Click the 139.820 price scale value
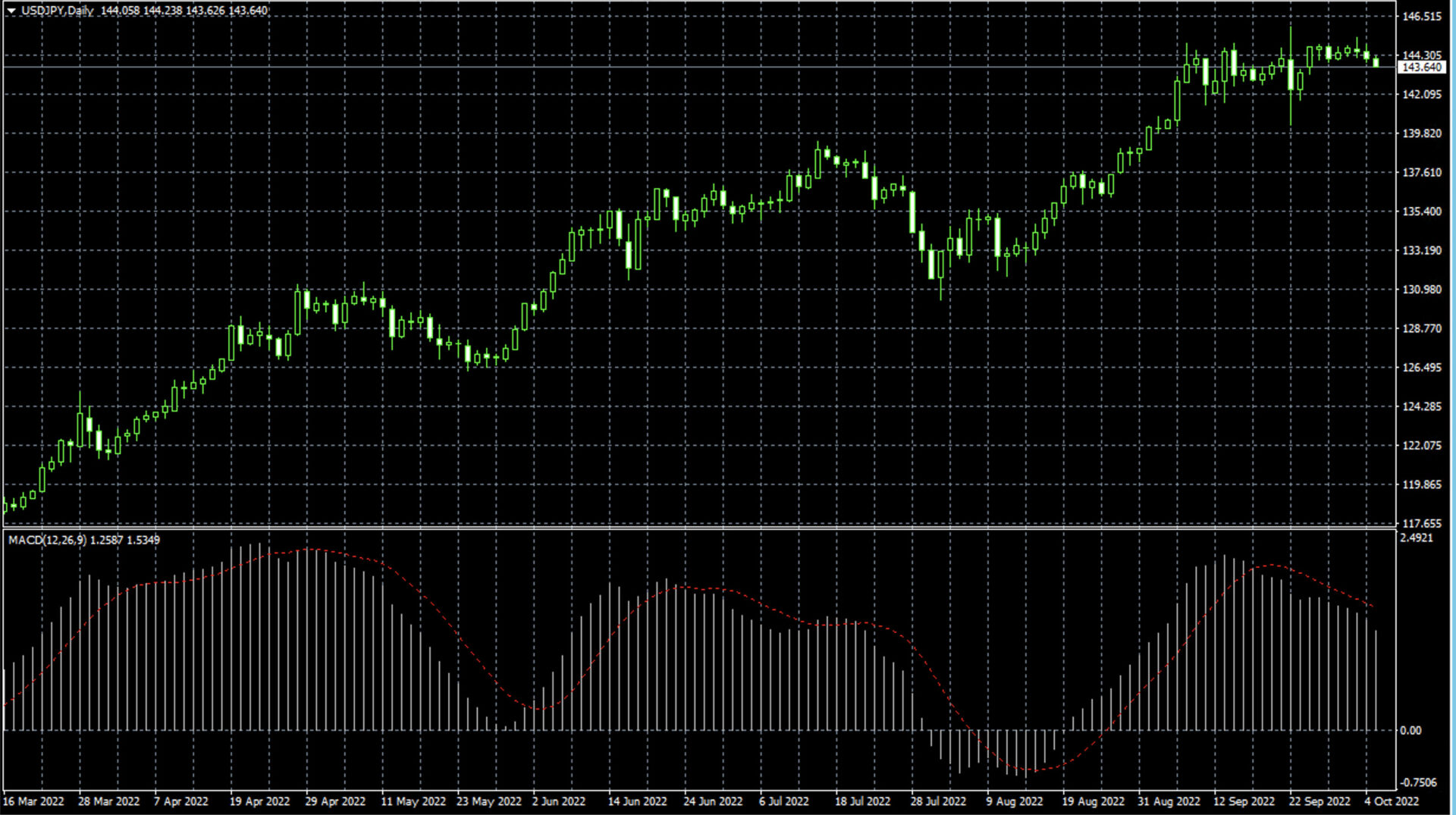 click(x=1421, y=133)
